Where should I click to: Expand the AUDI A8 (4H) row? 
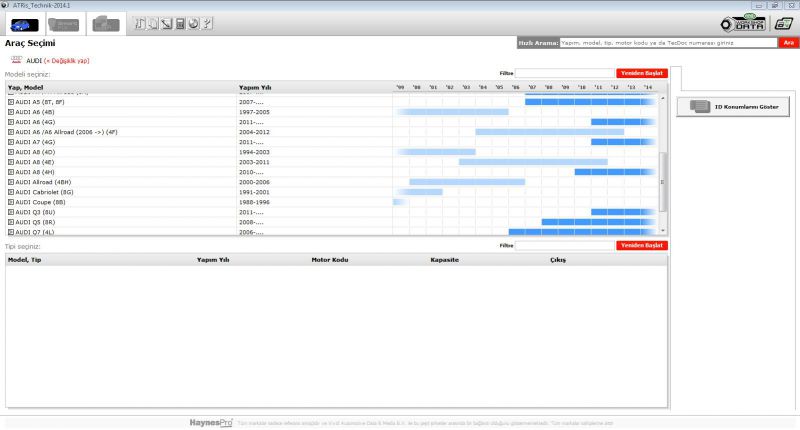click(x=11, y=172)
